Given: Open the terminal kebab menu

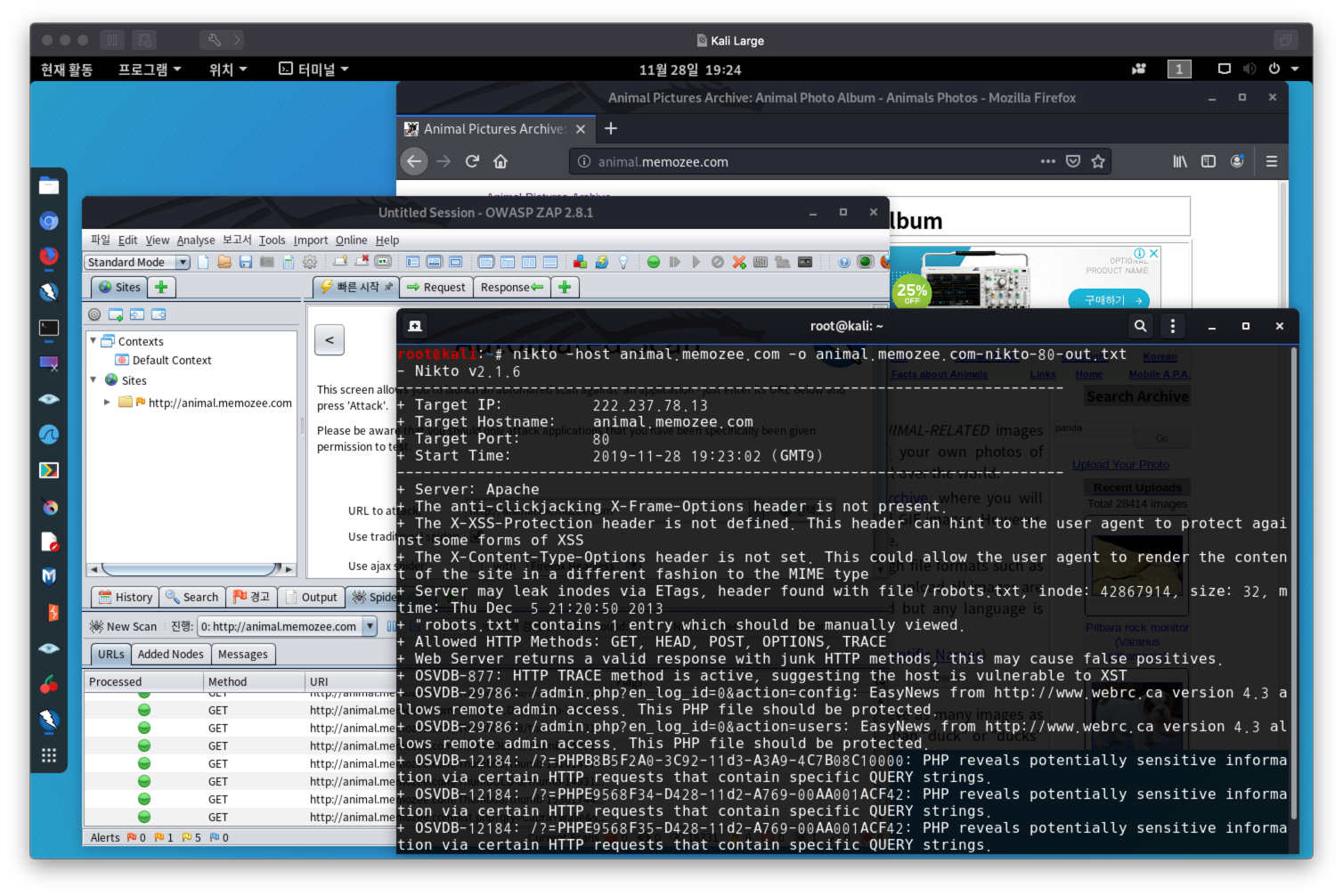Looking at the screenshot, I should 1173,326.
